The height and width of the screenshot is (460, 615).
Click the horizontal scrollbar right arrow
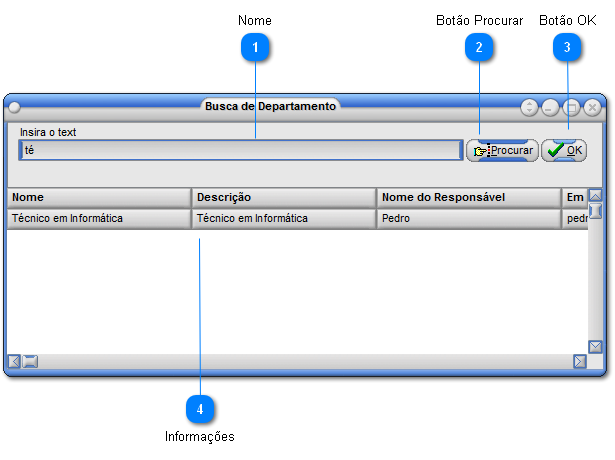click(580, 361)
